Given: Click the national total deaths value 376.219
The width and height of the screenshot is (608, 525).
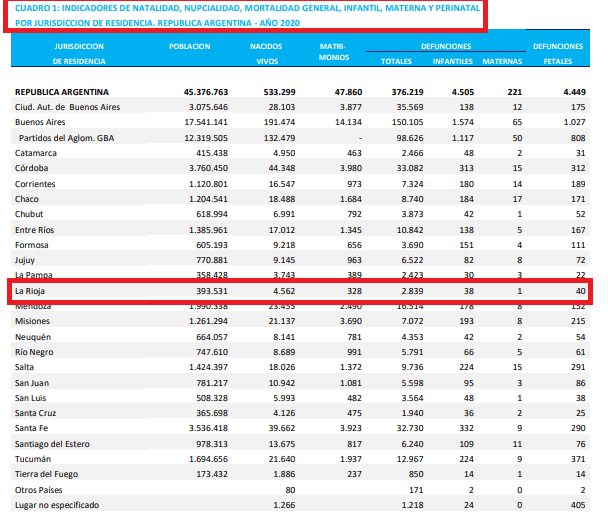Looking at the screenshot, I should (x=408, y=92).
